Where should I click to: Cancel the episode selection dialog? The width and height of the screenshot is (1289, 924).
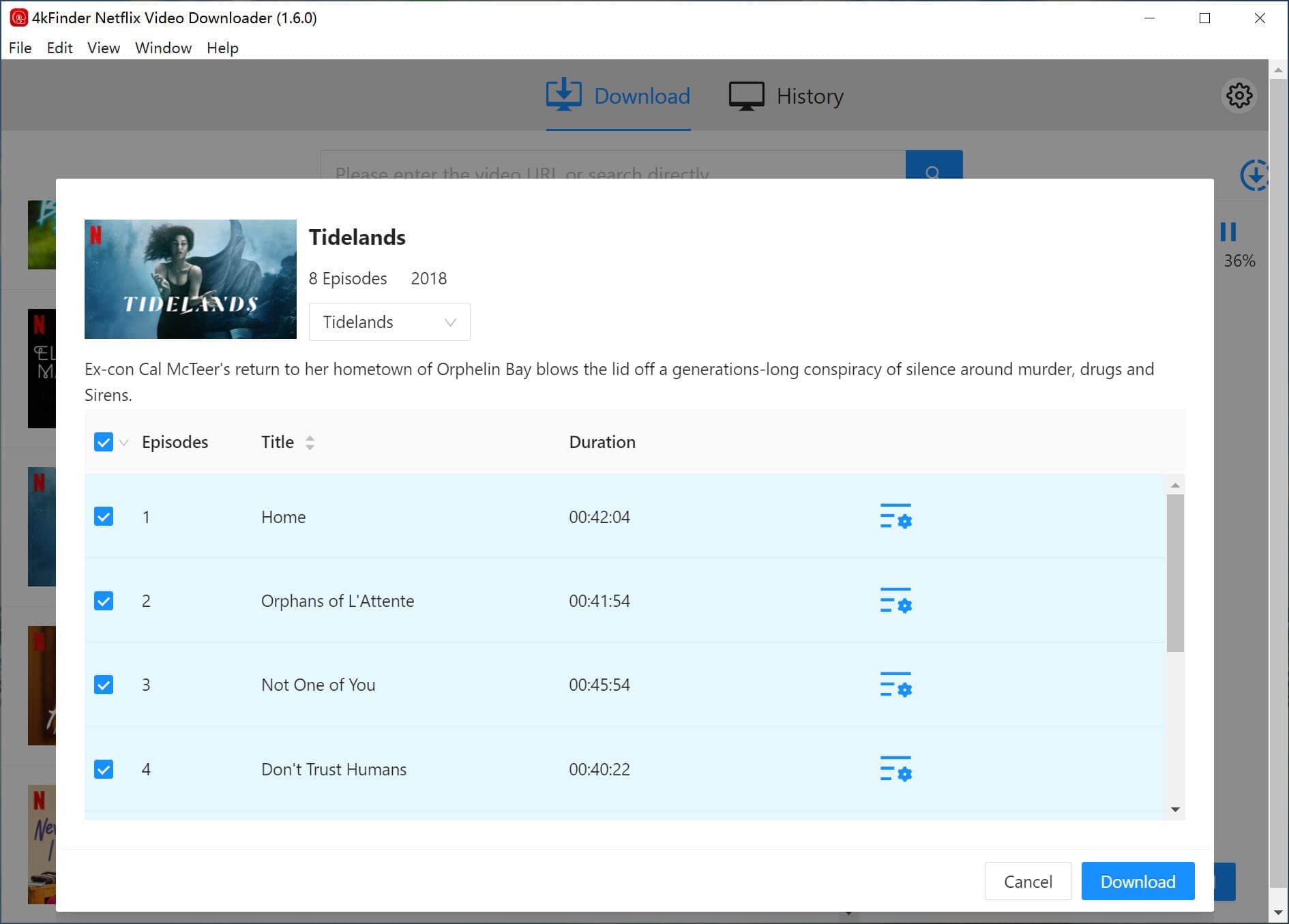1027,881
